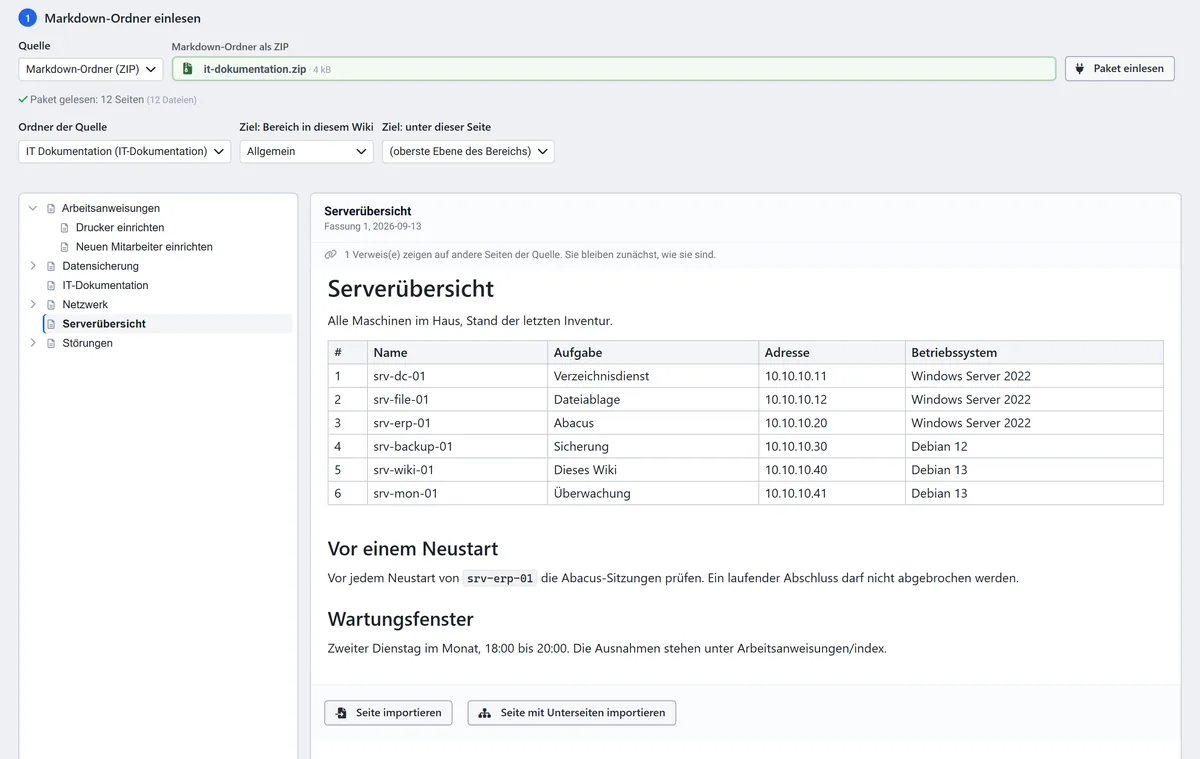Click address cell 10.10.10.11
Viewport: 1200px width, 759px height.
click(832, 376)
